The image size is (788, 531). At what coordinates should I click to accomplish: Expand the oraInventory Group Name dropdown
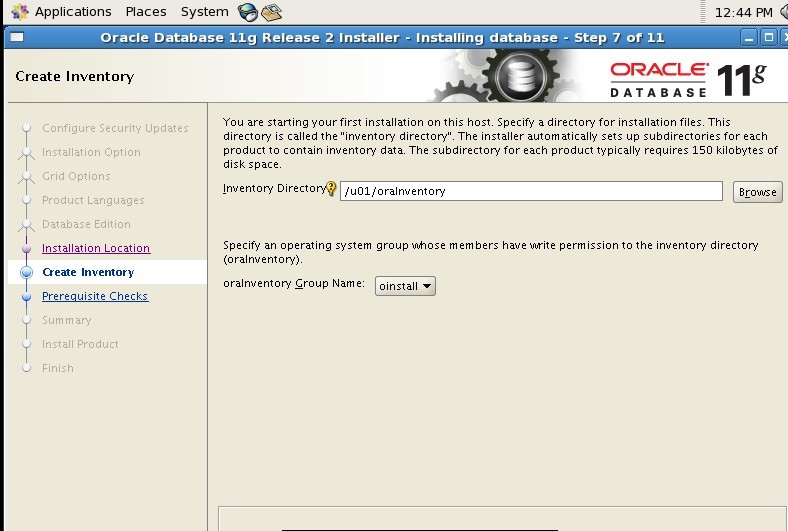coord(405,286)
